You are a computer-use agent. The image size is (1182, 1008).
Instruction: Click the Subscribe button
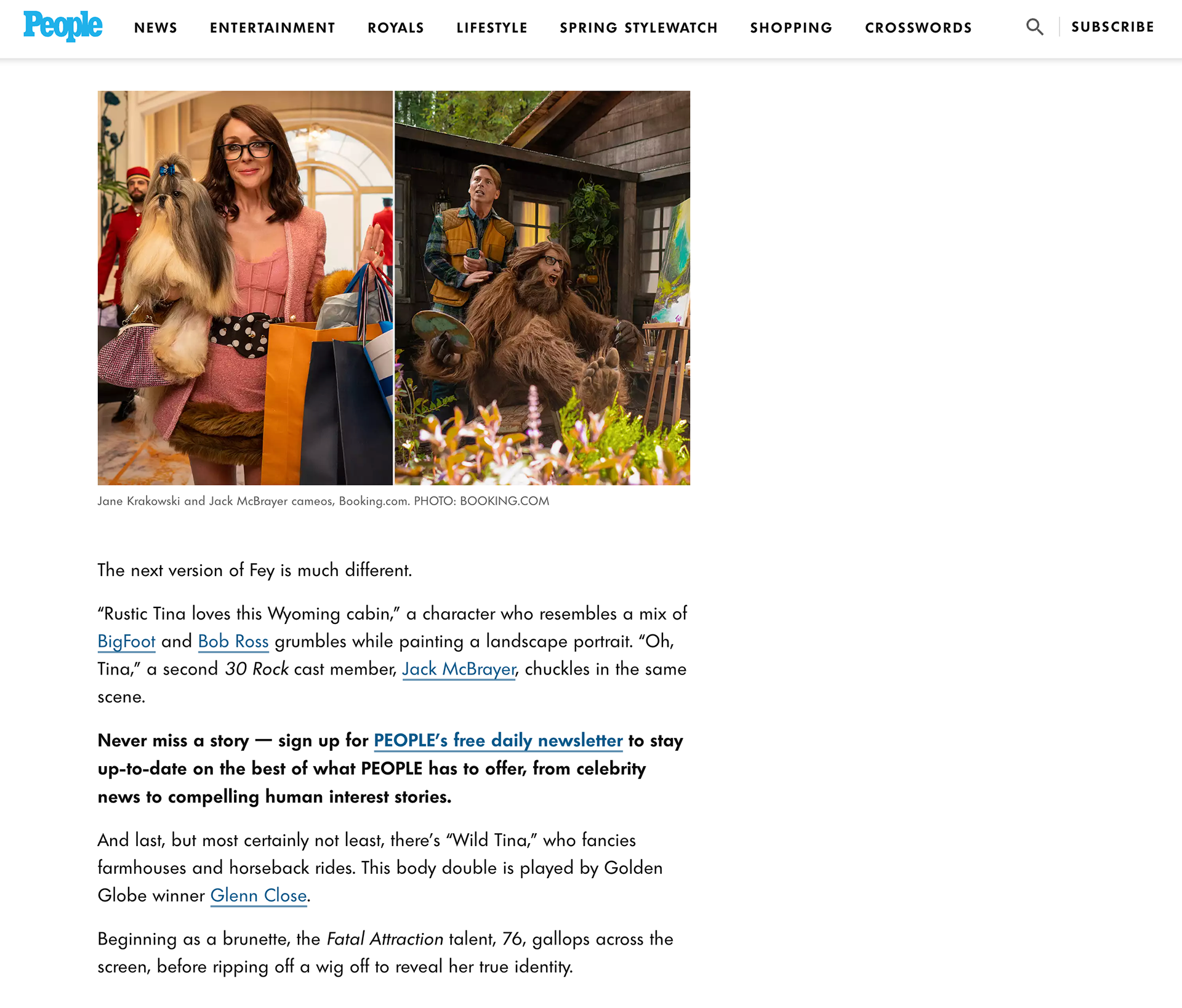(1112, 27)
